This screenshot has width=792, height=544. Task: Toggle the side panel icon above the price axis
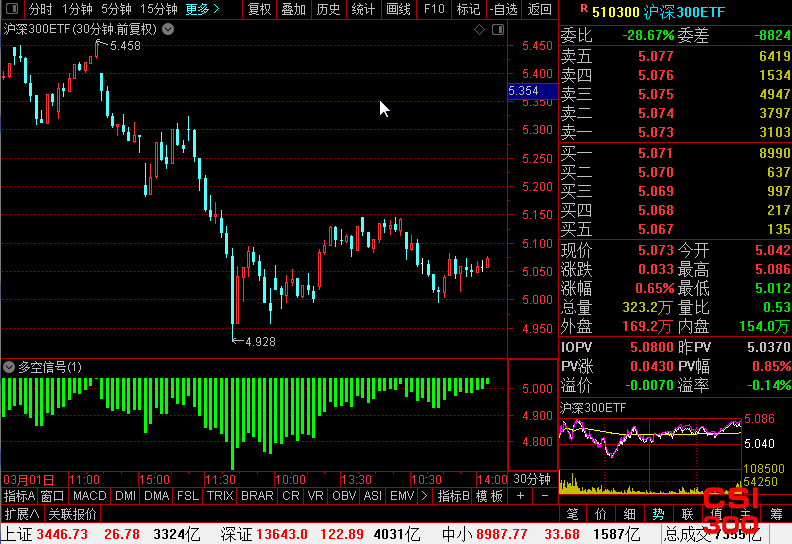(x=498, y=29)
